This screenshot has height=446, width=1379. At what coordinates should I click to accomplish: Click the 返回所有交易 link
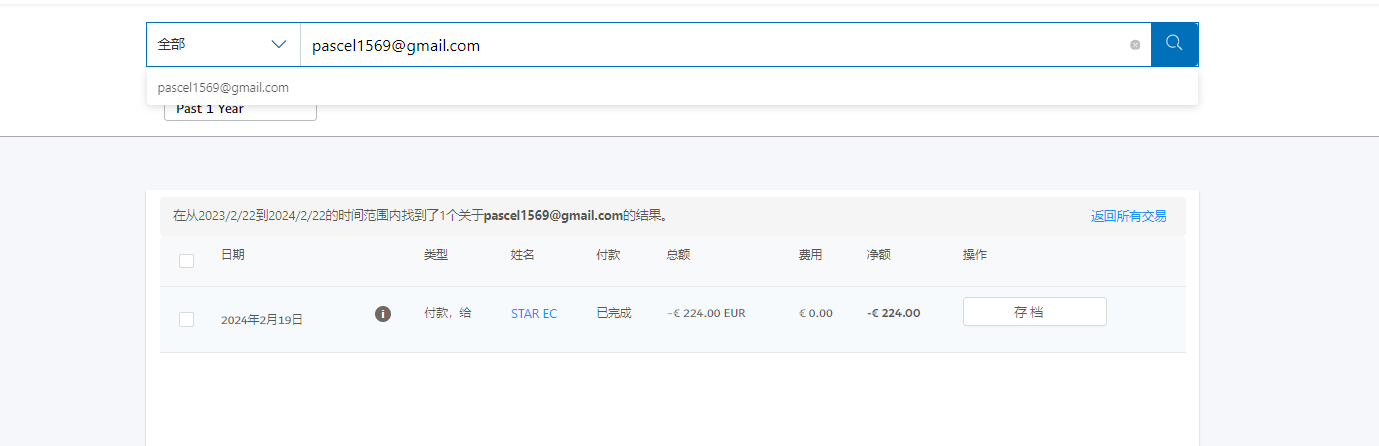[x=1128, y=216]
